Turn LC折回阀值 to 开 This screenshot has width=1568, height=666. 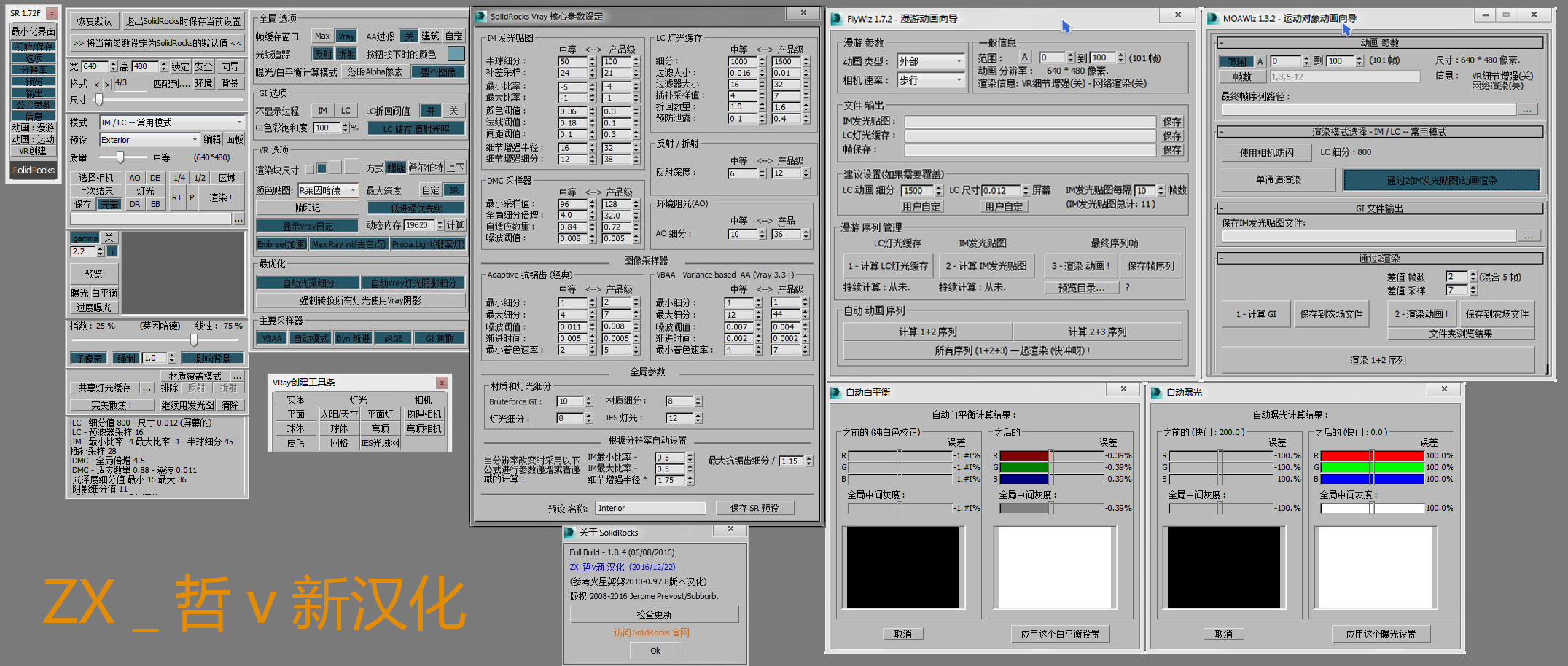click(432, 111)
